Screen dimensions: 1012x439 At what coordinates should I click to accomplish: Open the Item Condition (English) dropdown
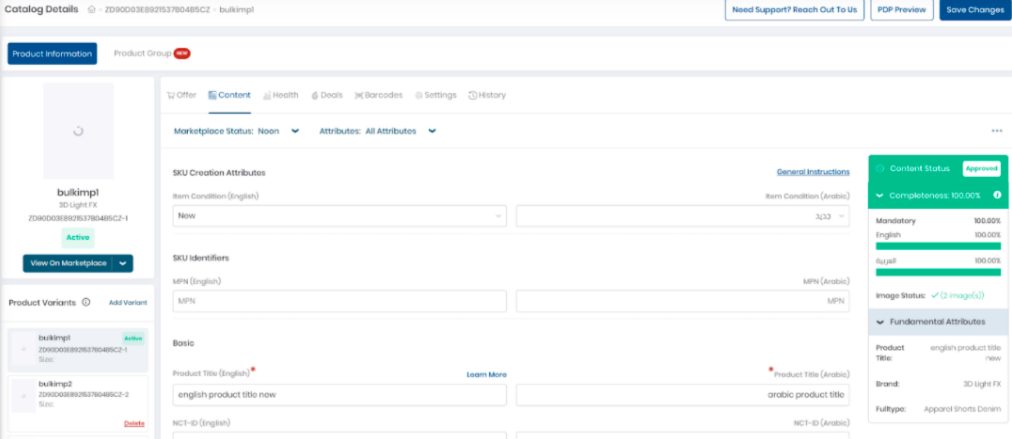pos(339,215)
